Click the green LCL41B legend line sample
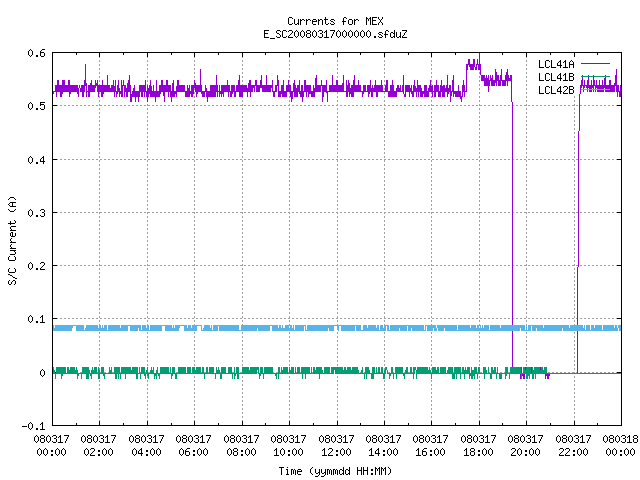Screen dimensions: 640x480 click(x=595, y=76)
